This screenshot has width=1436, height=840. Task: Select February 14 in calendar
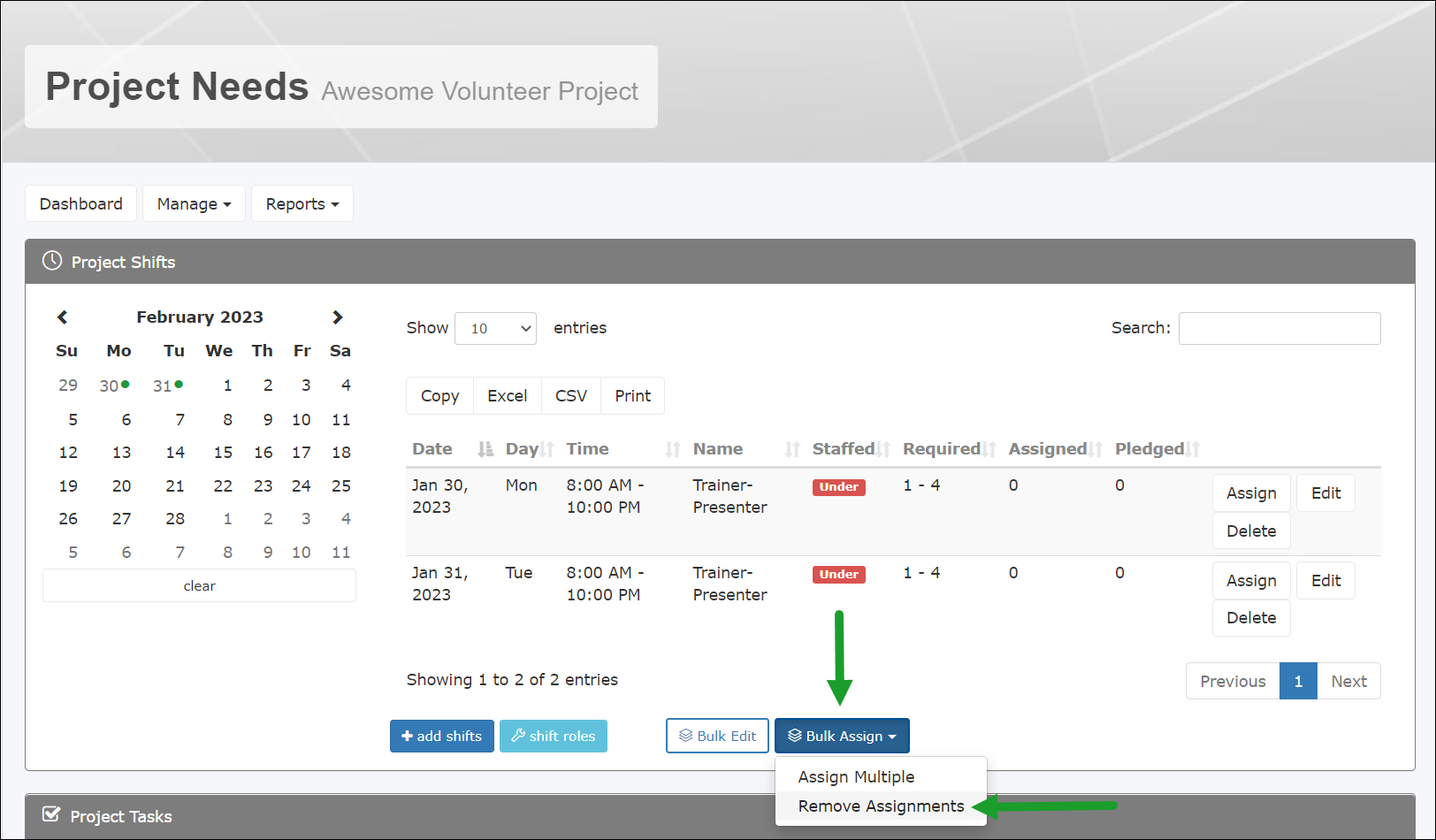175,453
